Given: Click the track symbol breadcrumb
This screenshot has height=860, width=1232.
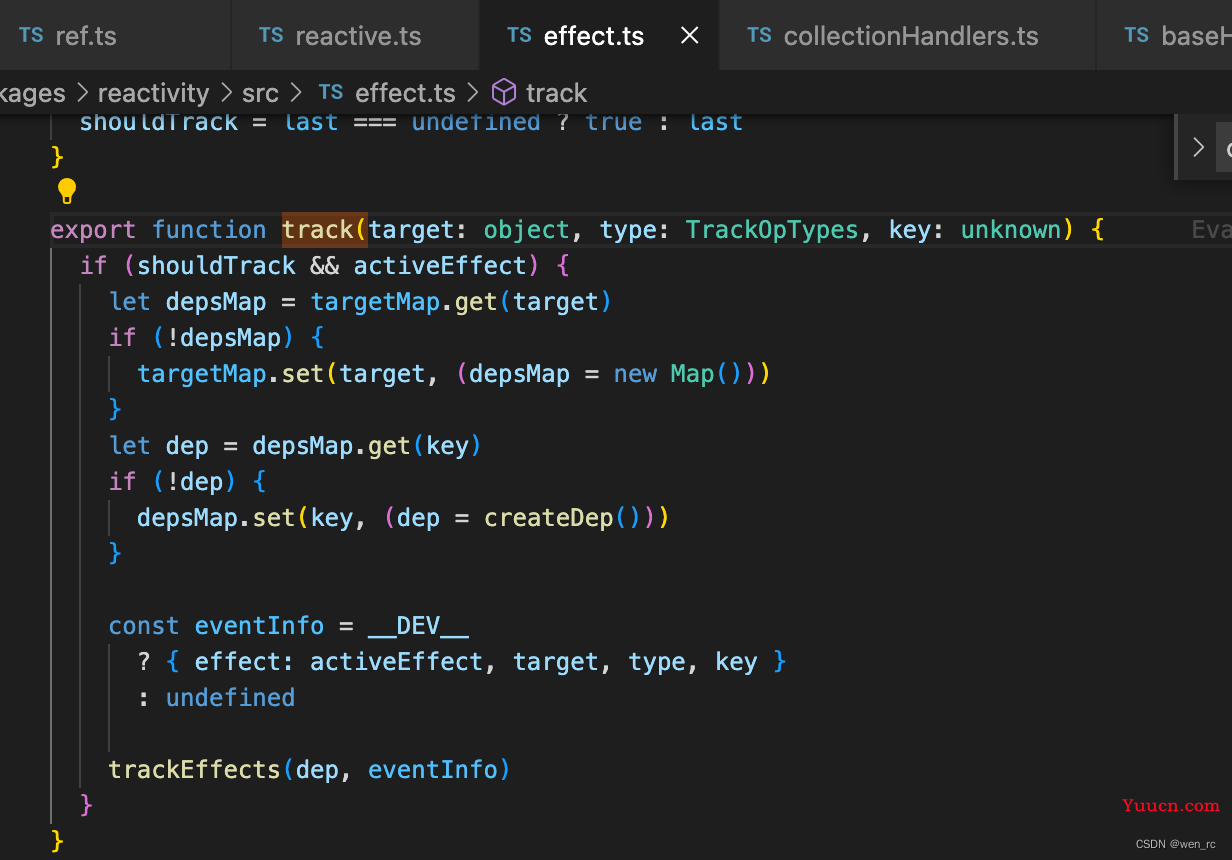Looking at the screenshot, I should tap(556, 93).
